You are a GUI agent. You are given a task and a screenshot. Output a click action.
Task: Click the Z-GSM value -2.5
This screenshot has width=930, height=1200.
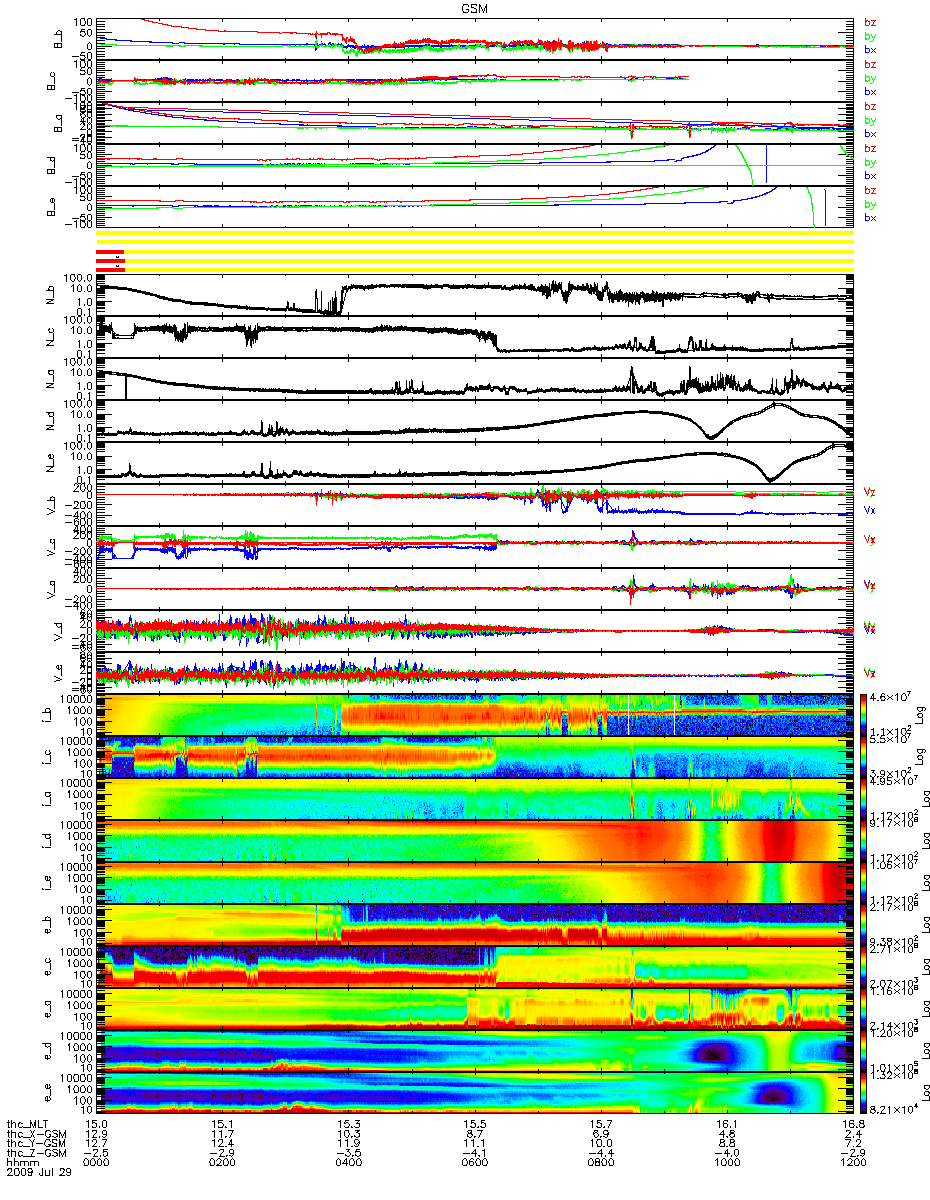[x=96, y=1154]
